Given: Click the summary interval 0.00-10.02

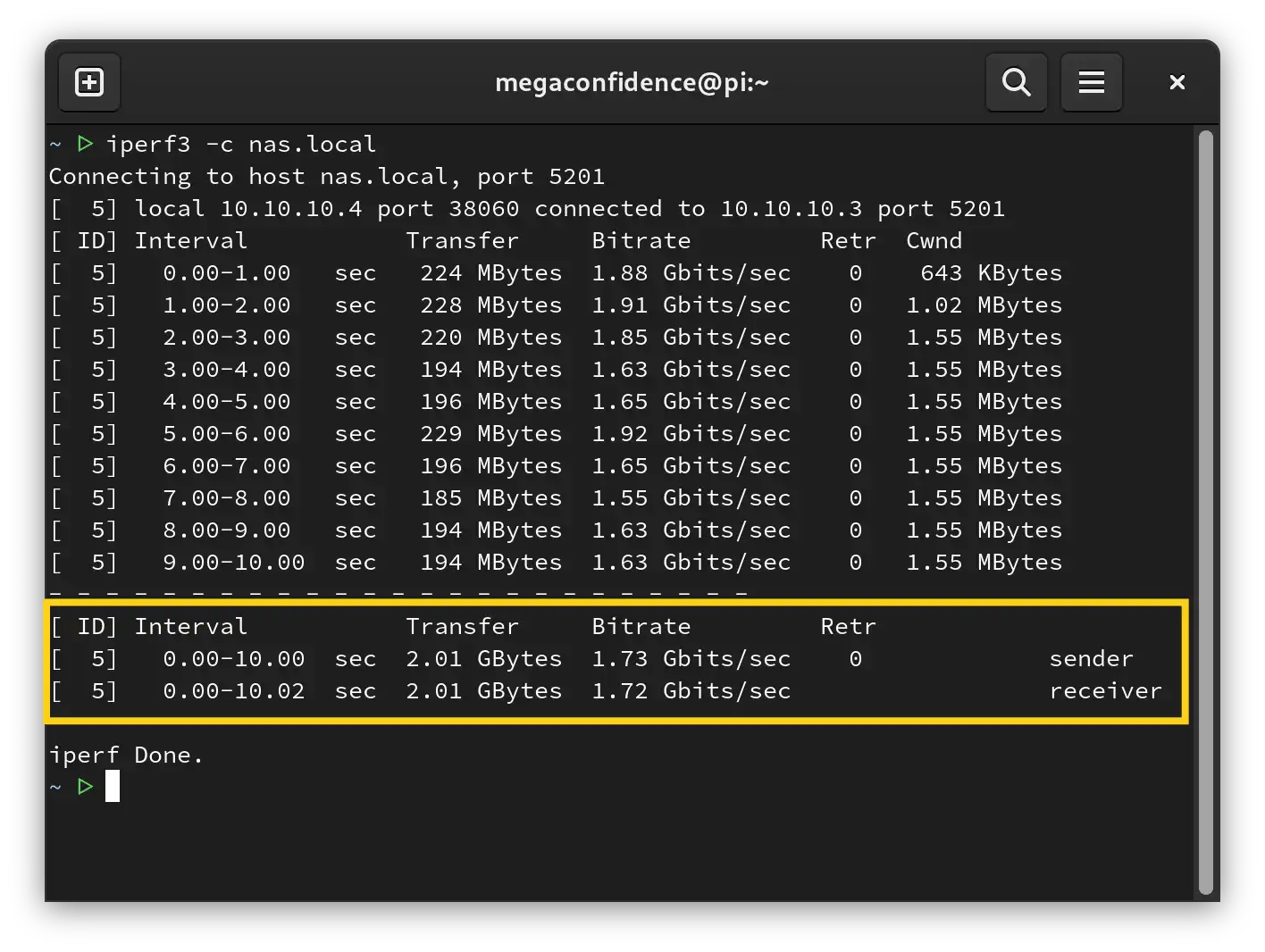Looking at the screenshot, I should (x=234, y=690).
